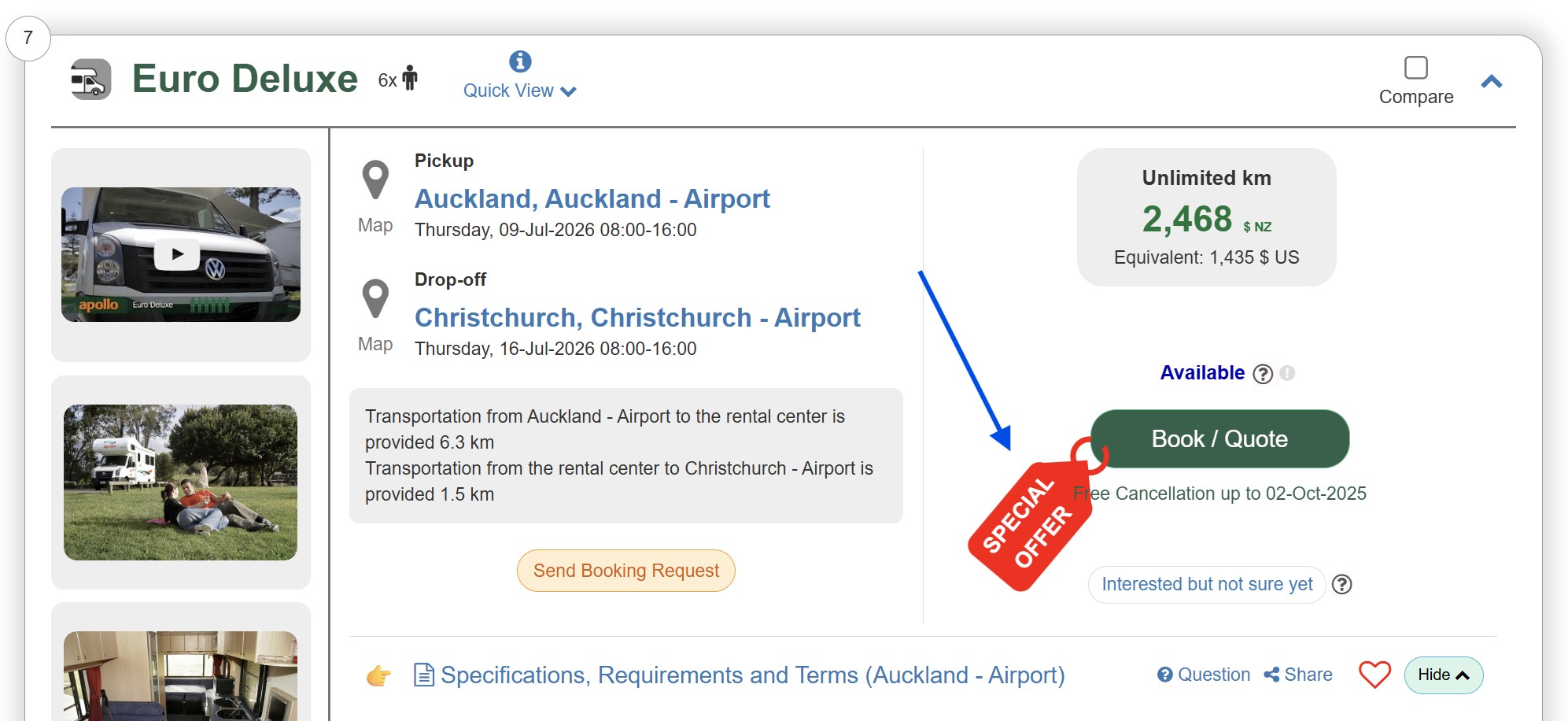Image resolution: width=1568 pixels, height=721 pixels.
Task: Click the info icon above Quick View
Action: (x=520, y=61)
